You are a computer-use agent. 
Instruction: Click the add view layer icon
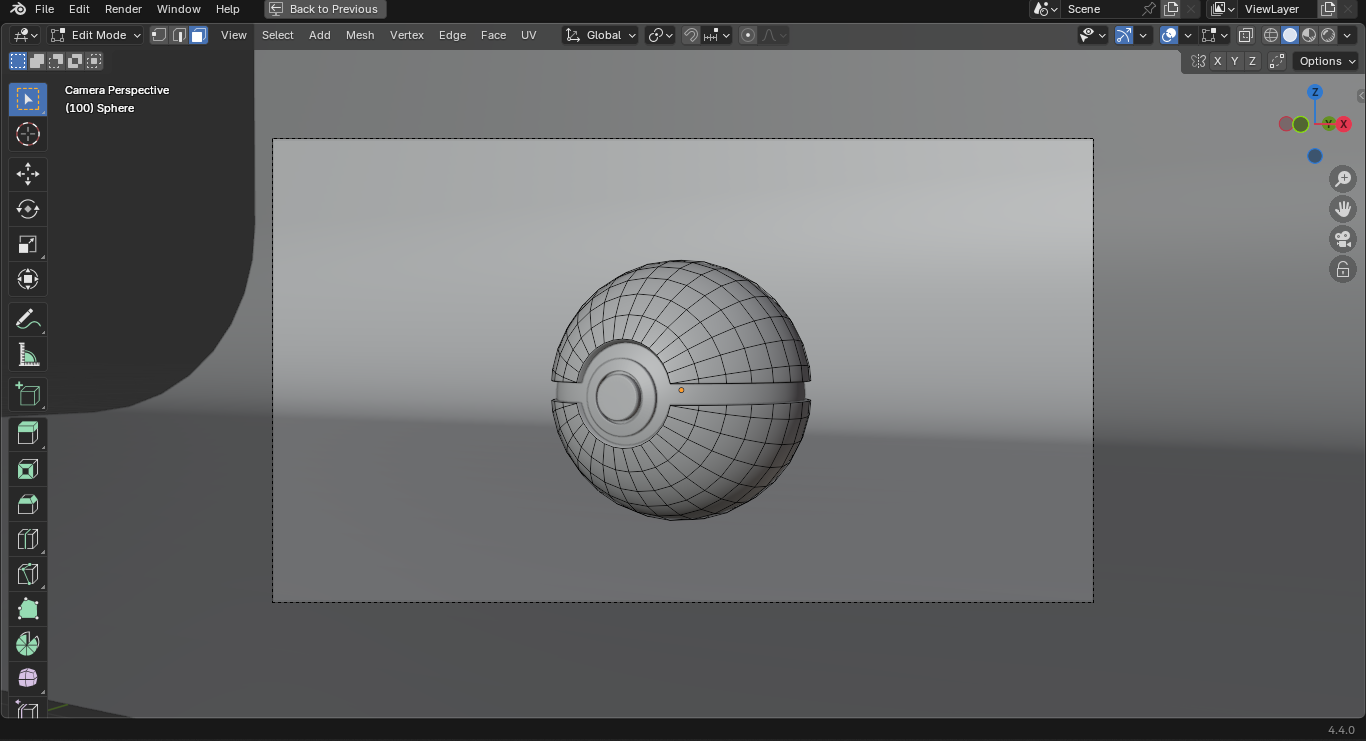click(x=1328, y=9)
